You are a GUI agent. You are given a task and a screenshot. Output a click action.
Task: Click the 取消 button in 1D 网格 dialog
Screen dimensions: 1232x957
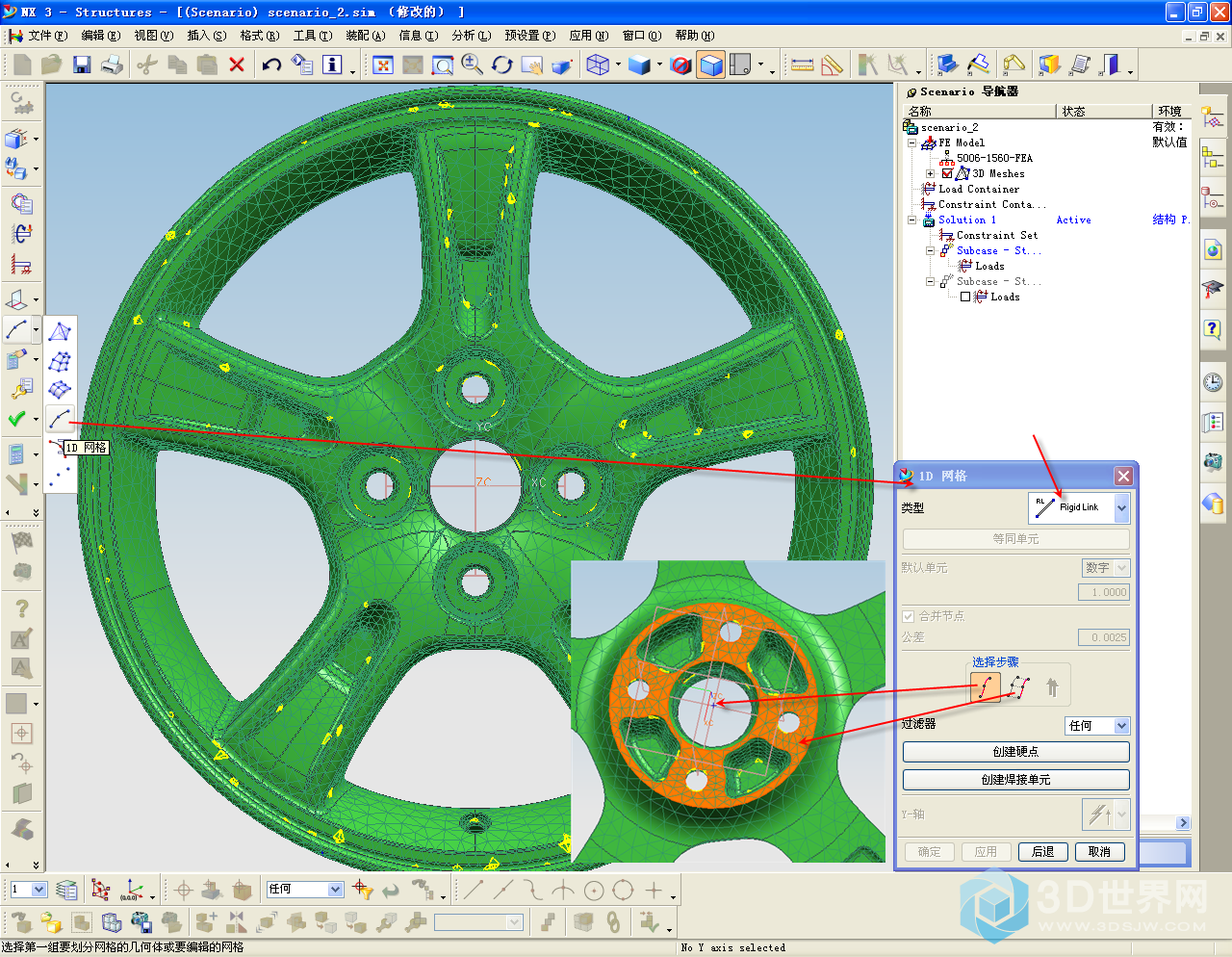point(1099,852)
